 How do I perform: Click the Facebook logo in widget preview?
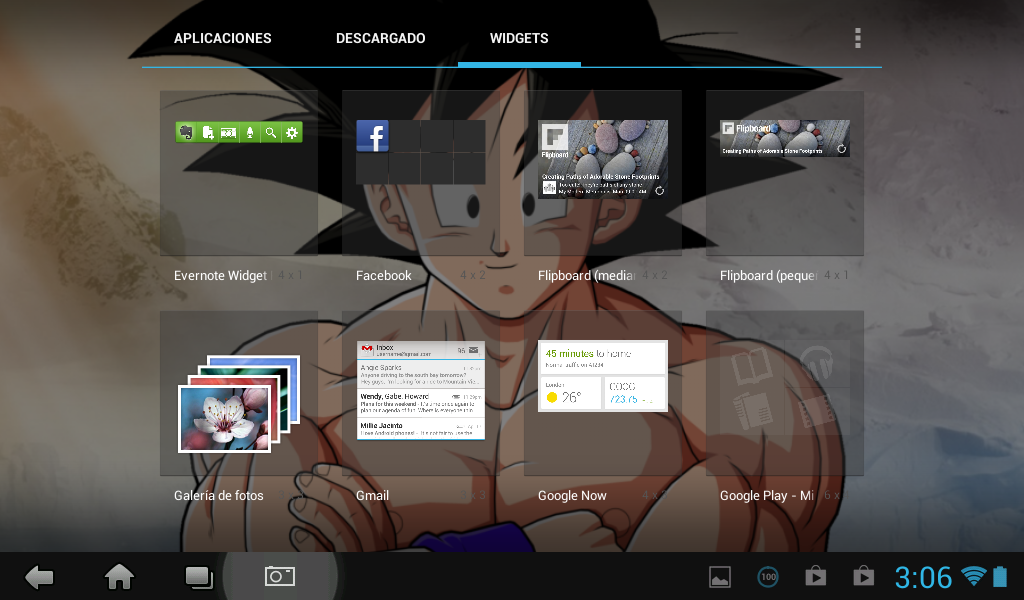click(372, 136)
